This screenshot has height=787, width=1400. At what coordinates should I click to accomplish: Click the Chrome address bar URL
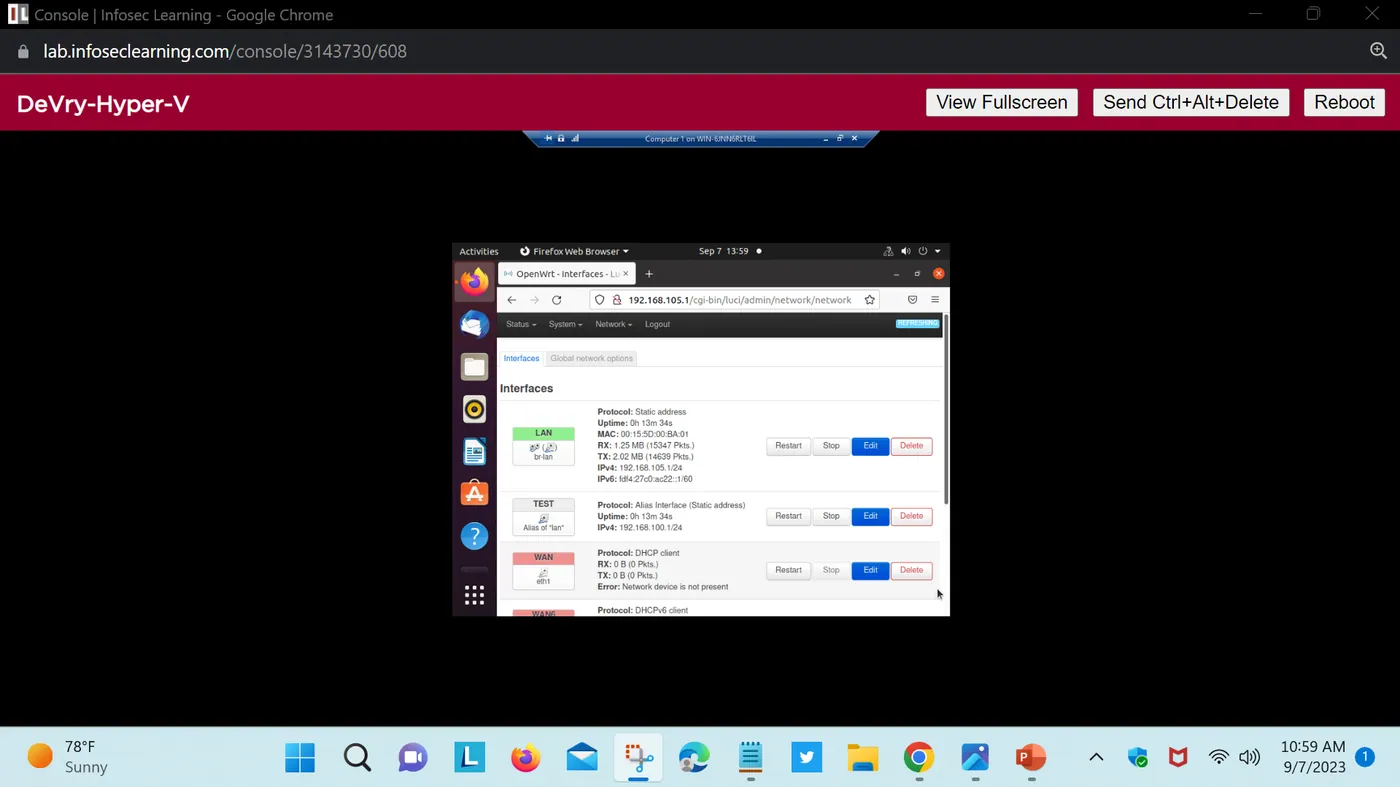point(225,51)
